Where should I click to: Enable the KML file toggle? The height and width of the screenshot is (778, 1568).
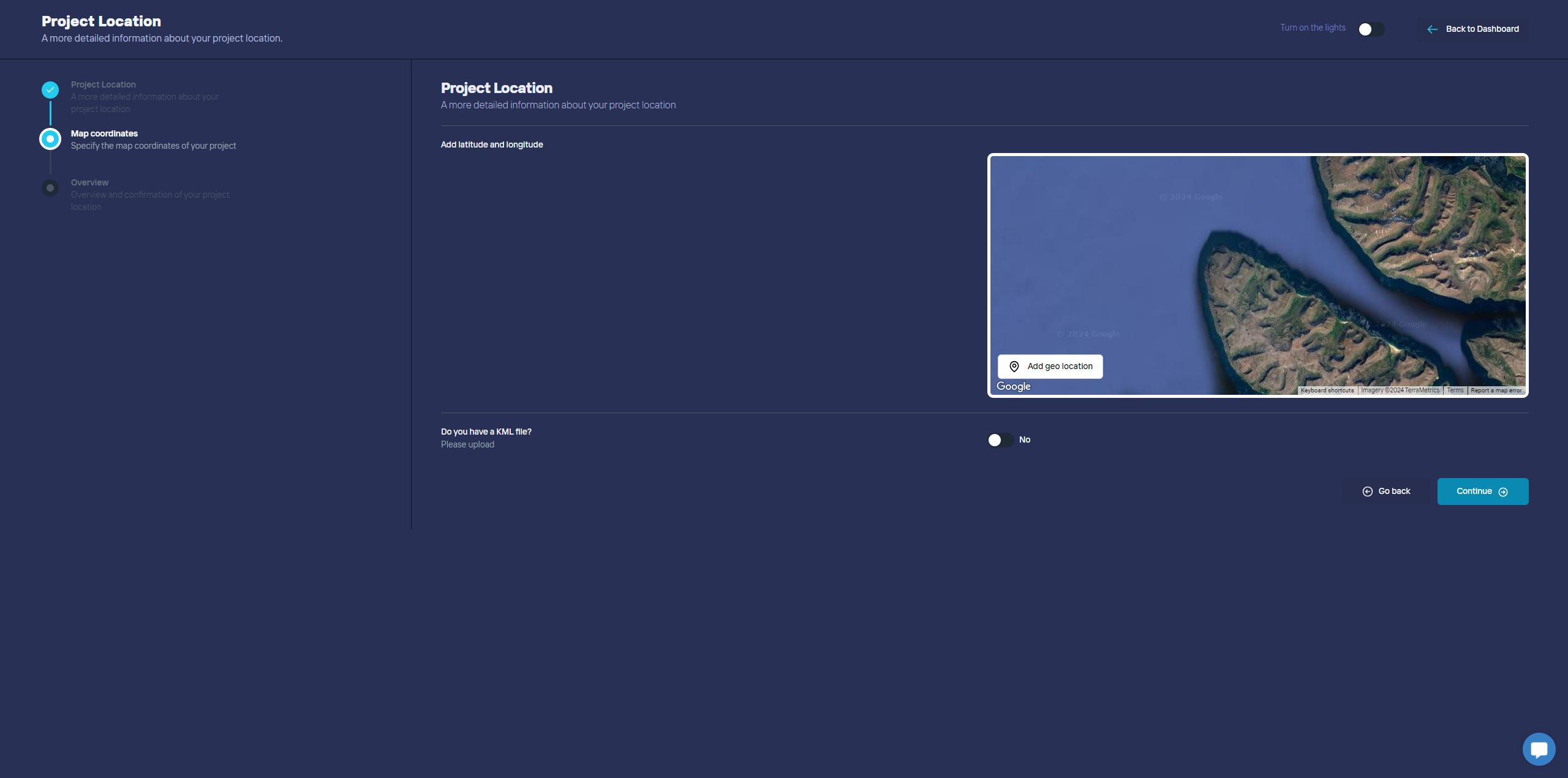coord(1000,440)
